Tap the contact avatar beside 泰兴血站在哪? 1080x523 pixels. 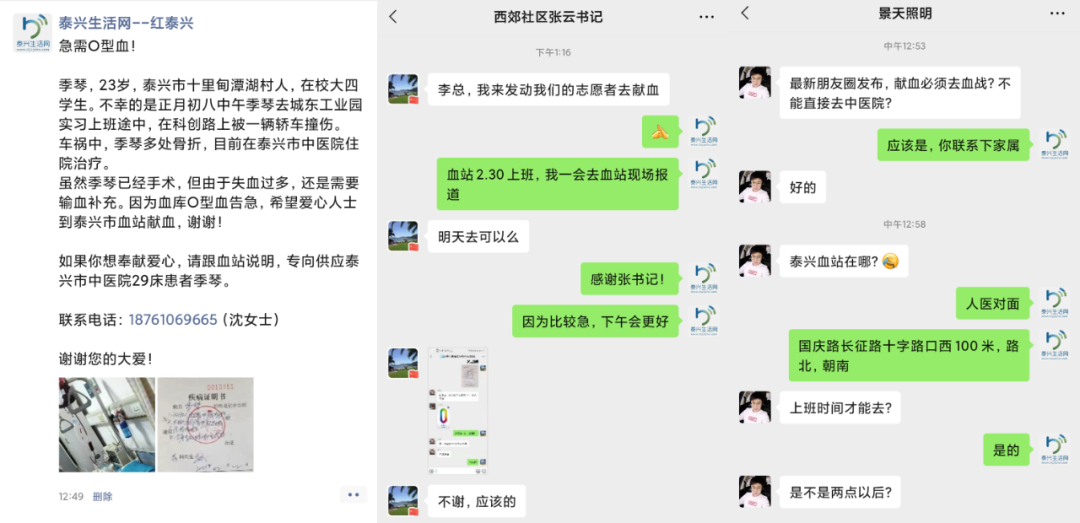tap(754, 260)
